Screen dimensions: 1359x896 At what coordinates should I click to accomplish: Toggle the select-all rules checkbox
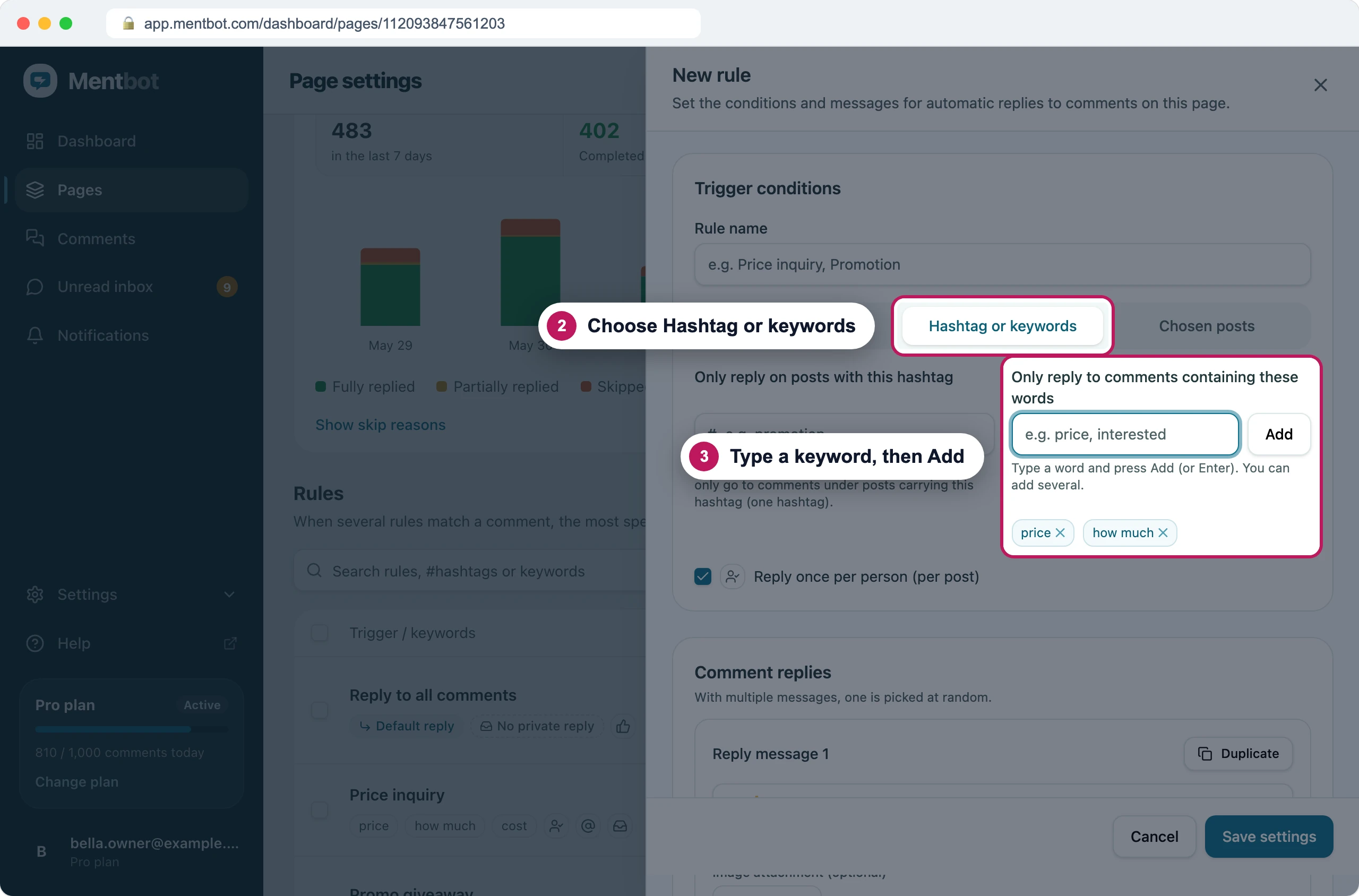click(x=320, y=633)
